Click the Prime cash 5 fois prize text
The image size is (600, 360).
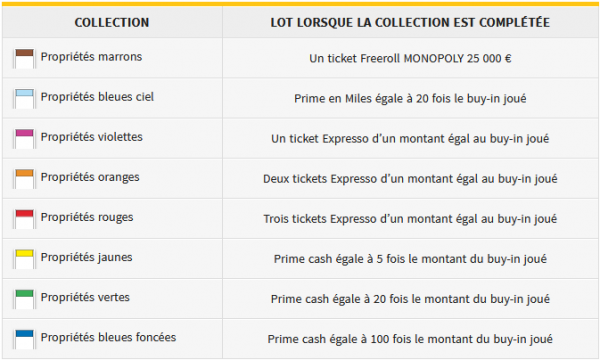410,259
